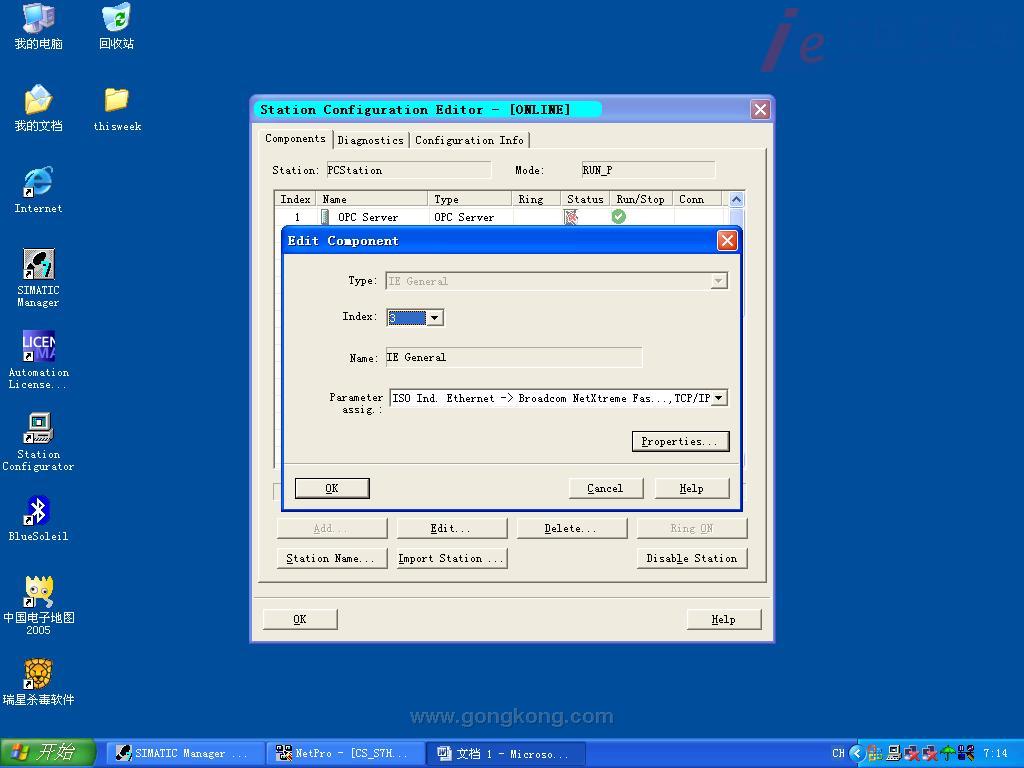The height and width of the screenshot is (768, 1024).
Task: Click the Internet Explorer desktop shortcut
Action: coord(39,191)
